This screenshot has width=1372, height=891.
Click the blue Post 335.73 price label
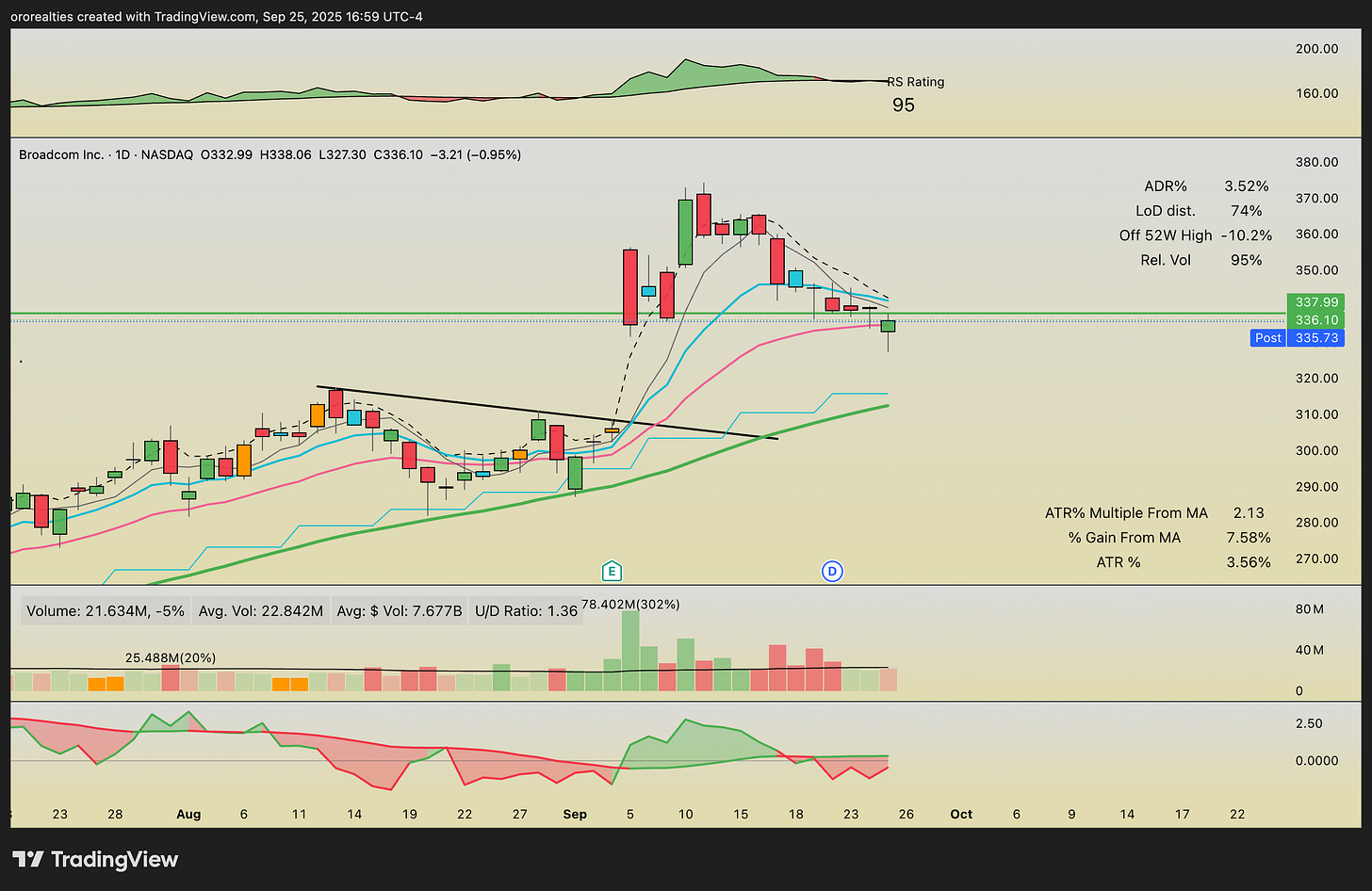[x=1298, y=338]
